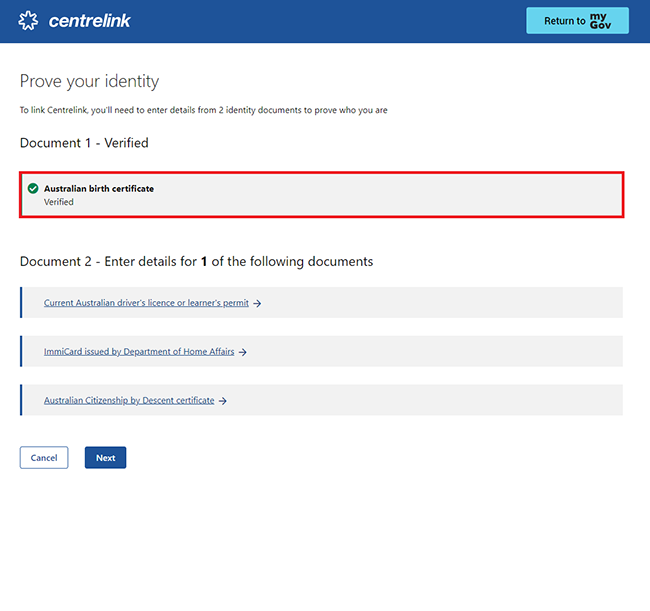Screen dimensions: 650x611
Task: Open ImmiCard issued by Department of Home Affairs
Action: pyautogui.click(x=139, y=352)
